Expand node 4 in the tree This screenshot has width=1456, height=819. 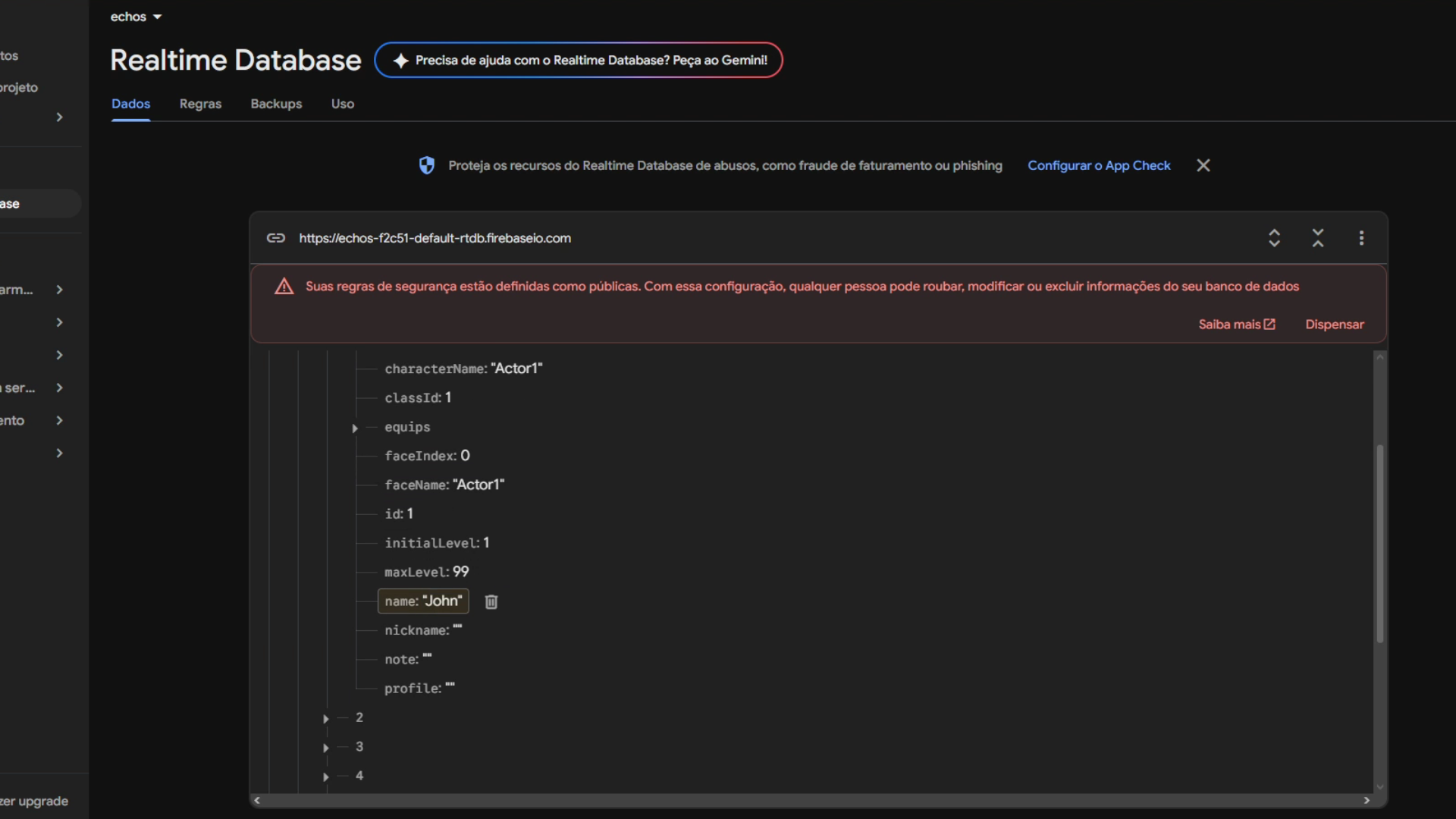(325, 777)
